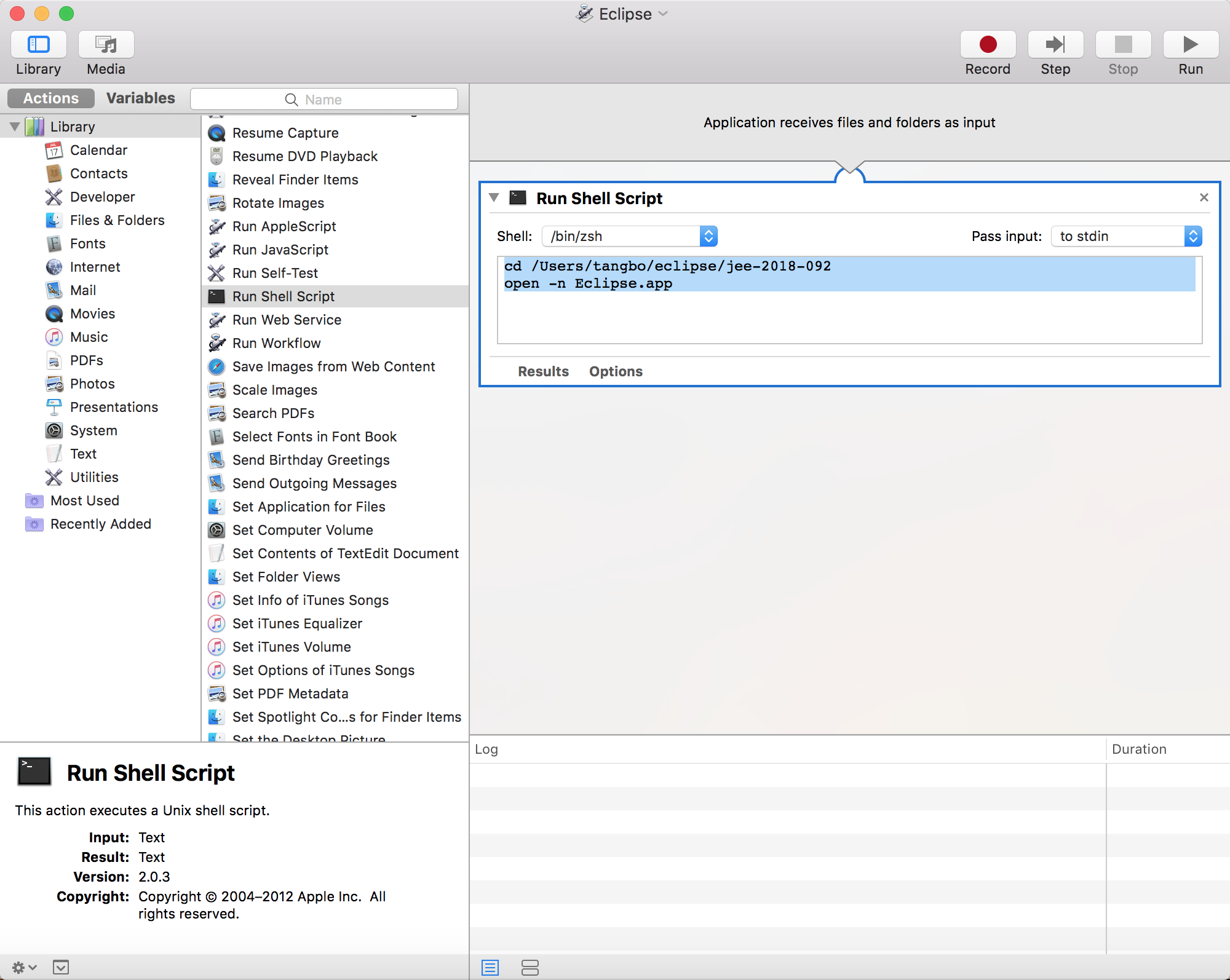Show the variables list view
This screenshot has width=1230, height=980.
(530, 968)
